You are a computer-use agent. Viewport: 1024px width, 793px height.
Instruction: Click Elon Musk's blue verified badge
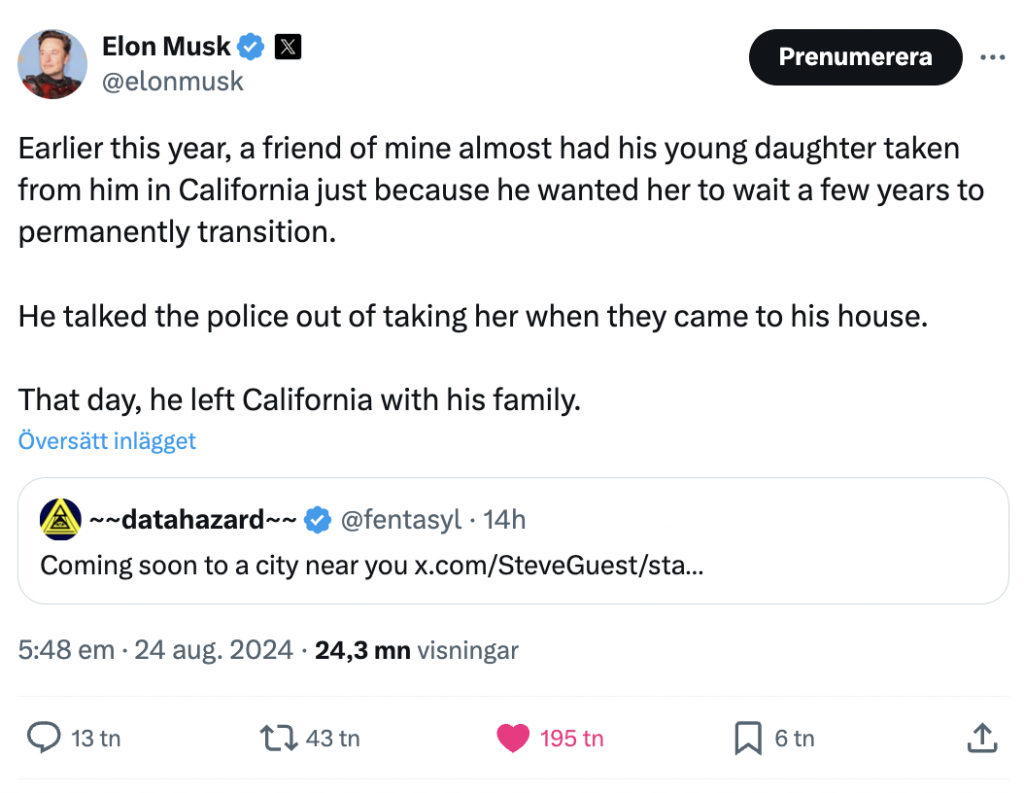251,46
